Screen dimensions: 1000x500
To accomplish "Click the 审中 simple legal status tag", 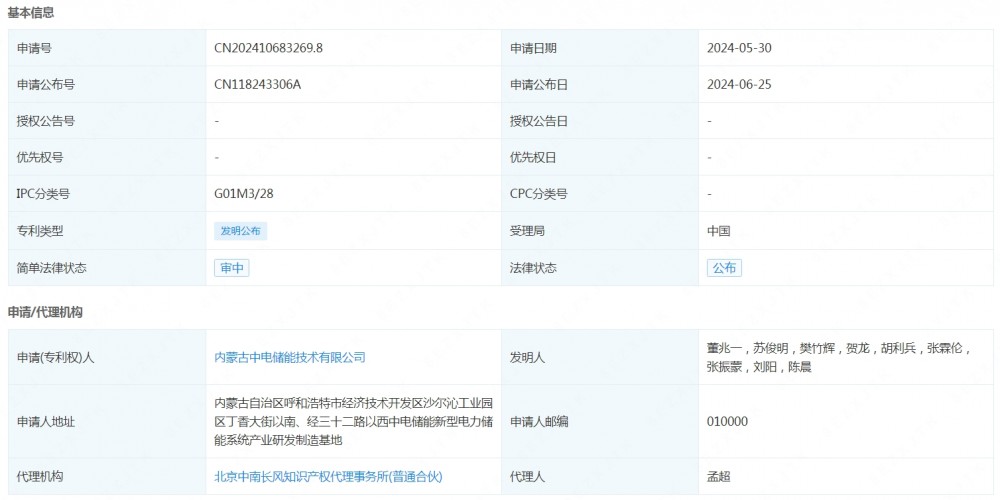I will (x=231, y=268).
